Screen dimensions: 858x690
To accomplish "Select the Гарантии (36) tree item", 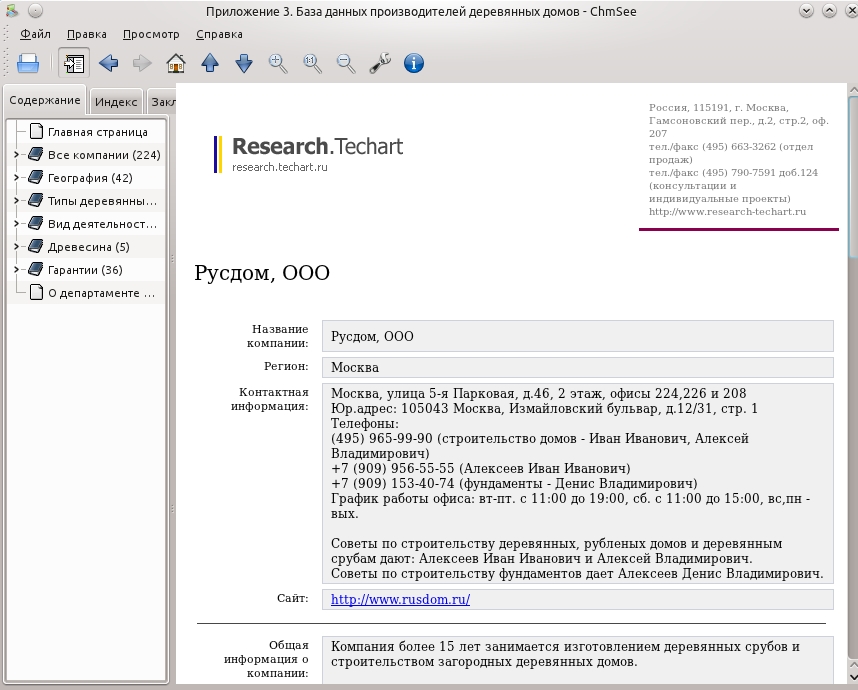I will click(x=85, y=270).
